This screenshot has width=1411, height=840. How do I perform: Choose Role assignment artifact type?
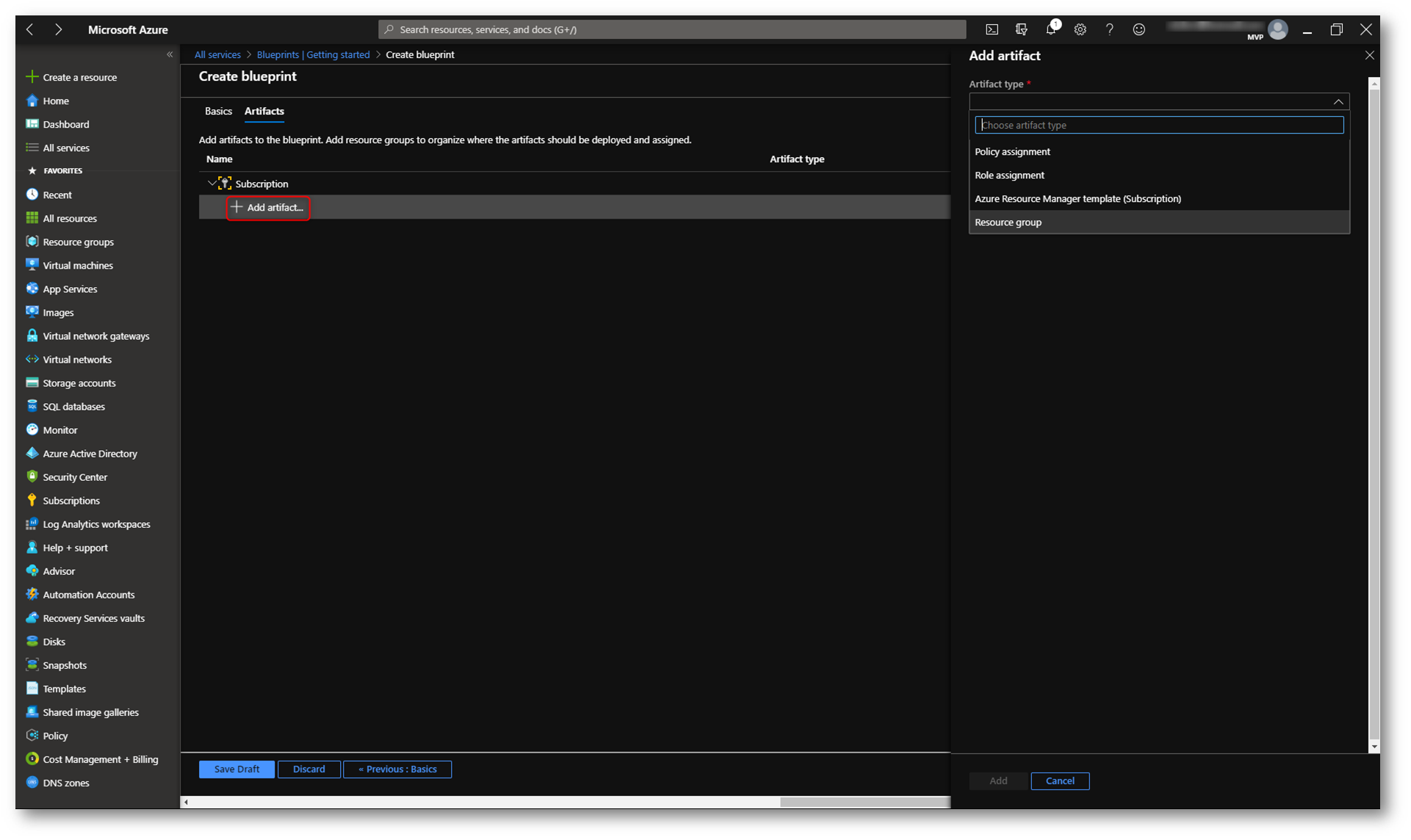coord(1159,175)
